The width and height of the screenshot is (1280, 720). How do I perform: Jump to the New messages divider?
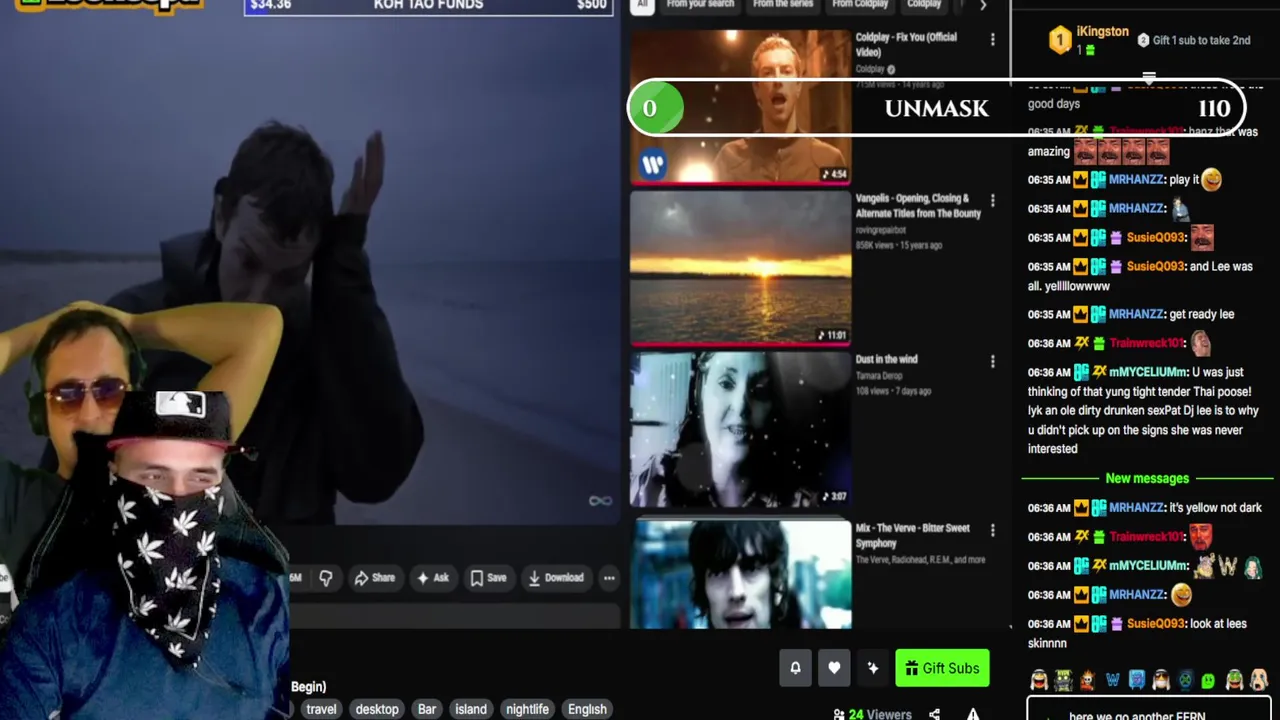pyautogui.click(x=1147, y=478)
